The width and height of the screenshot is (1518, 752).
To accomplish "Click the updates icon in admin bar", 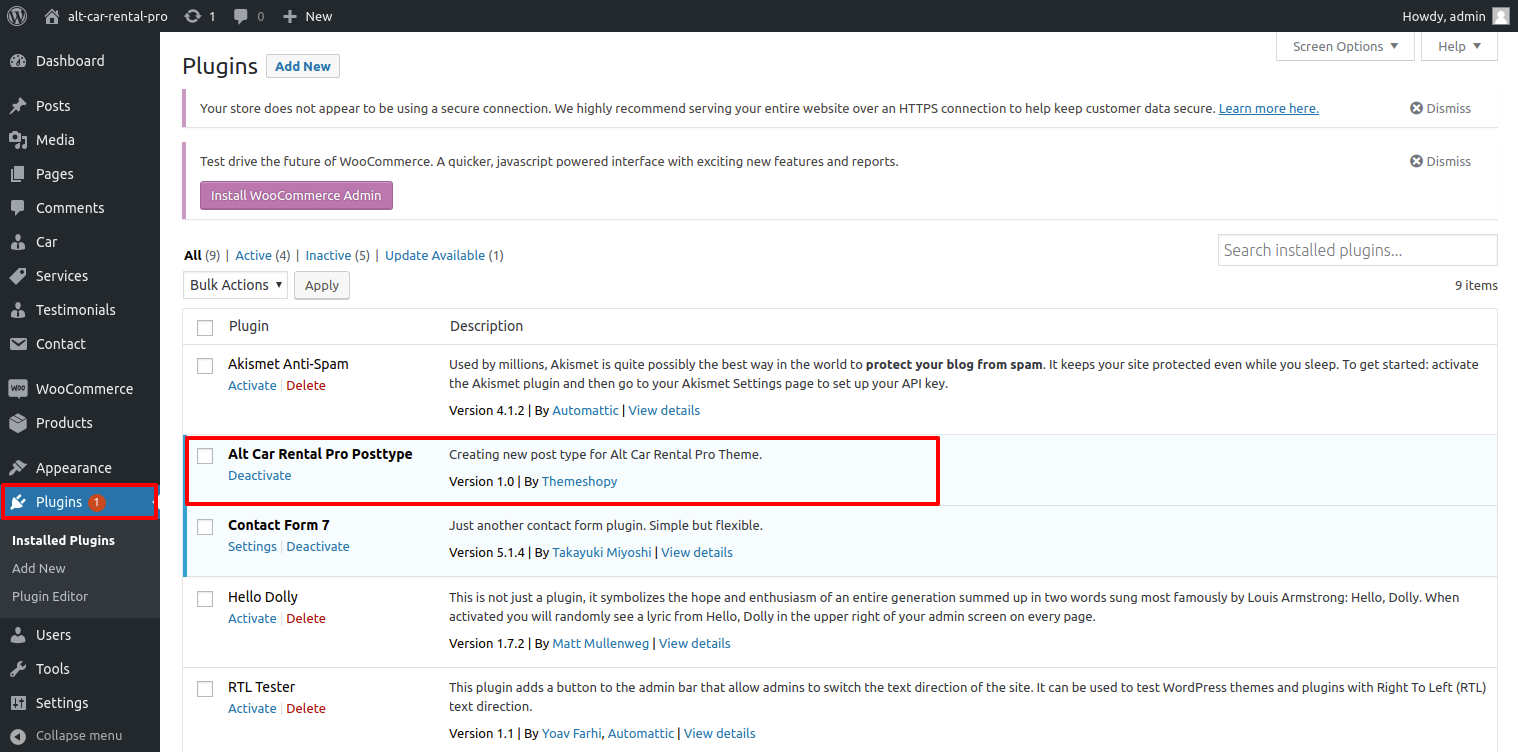I will 193,16.
